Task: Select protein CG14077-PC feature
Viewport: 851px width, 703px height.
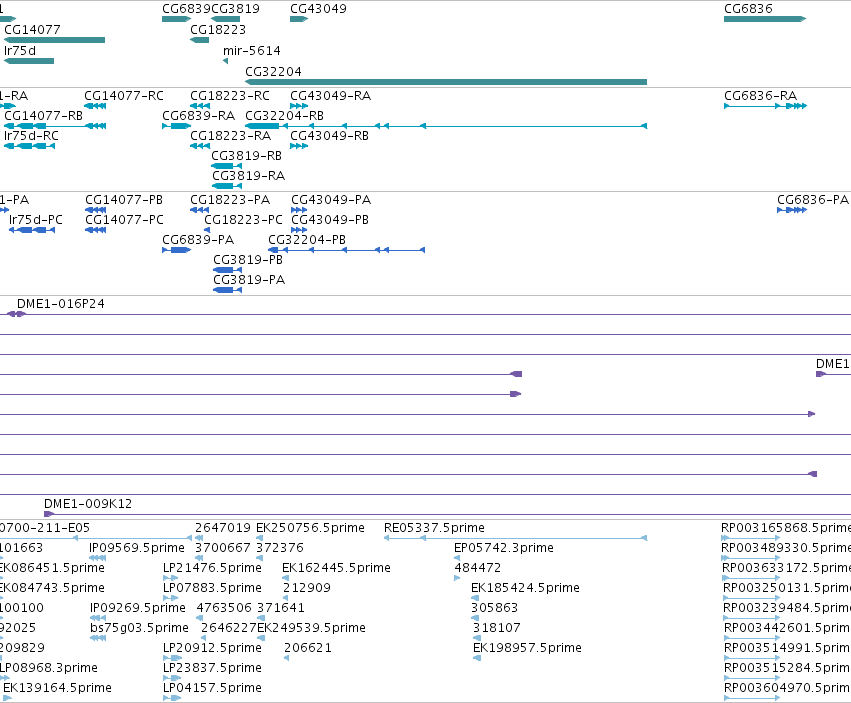Action: click(x=96, y=230)
